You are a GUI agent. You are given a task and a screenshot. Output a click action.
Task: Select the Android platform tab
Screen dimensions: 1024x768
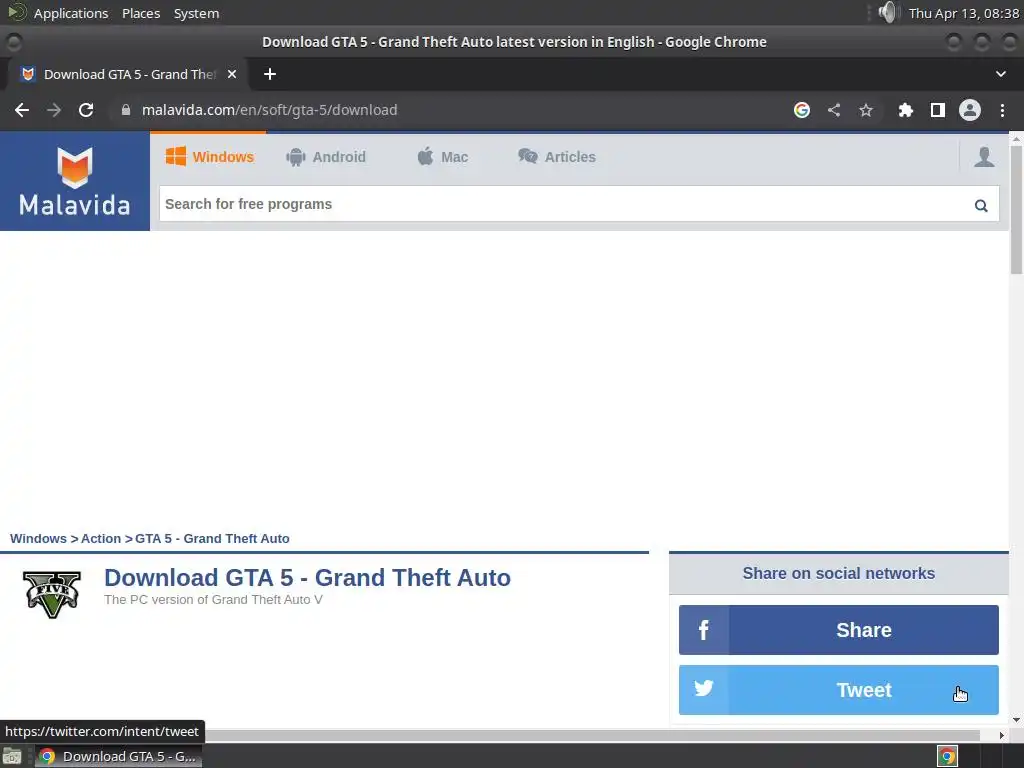tap(326, 157)
